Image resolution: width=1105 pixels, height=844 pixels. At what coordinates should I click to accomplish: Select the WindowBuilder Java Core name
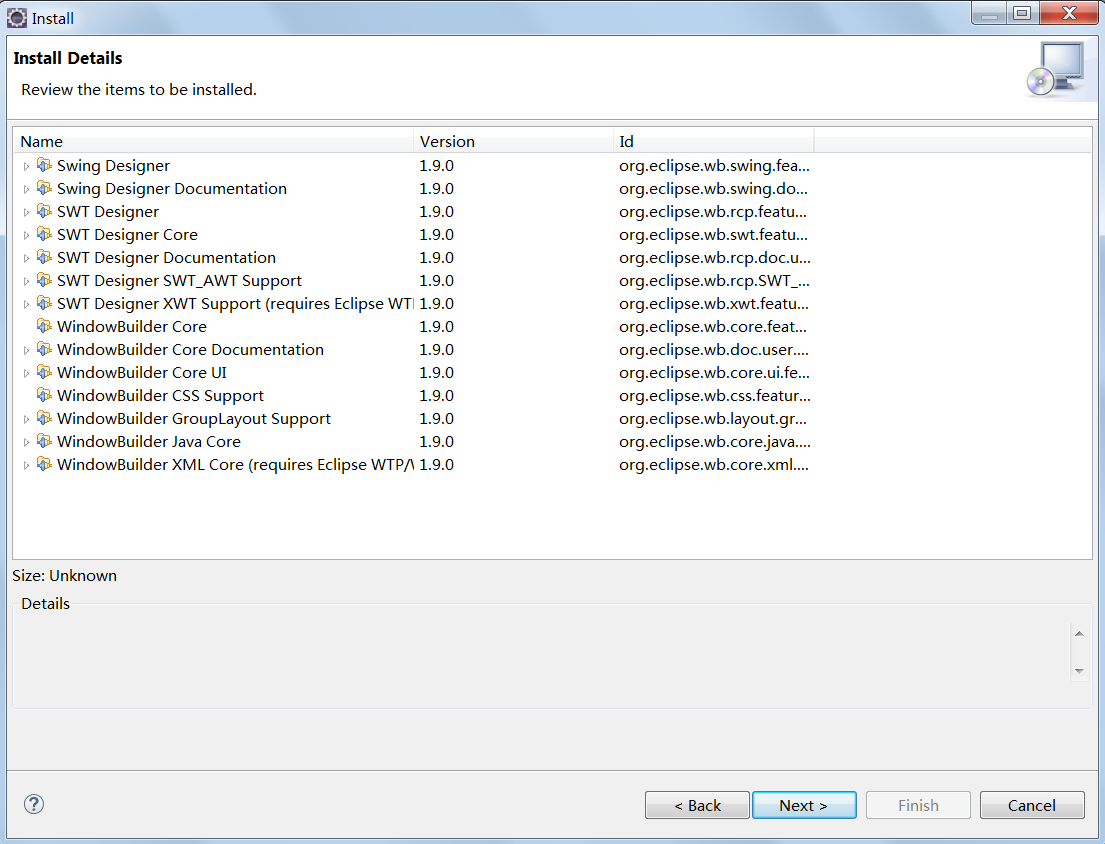point(149,442)
